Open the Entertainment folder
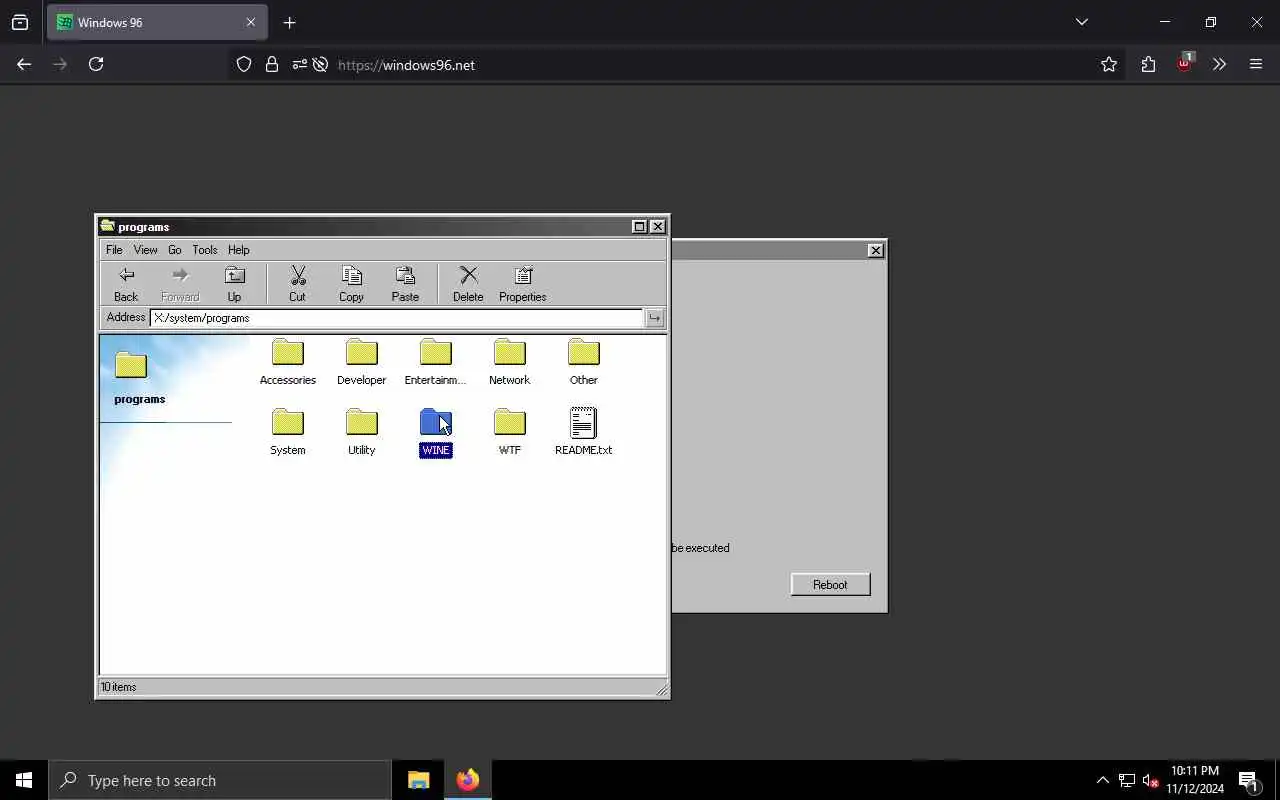1280x800 pixels. point(435,362)
